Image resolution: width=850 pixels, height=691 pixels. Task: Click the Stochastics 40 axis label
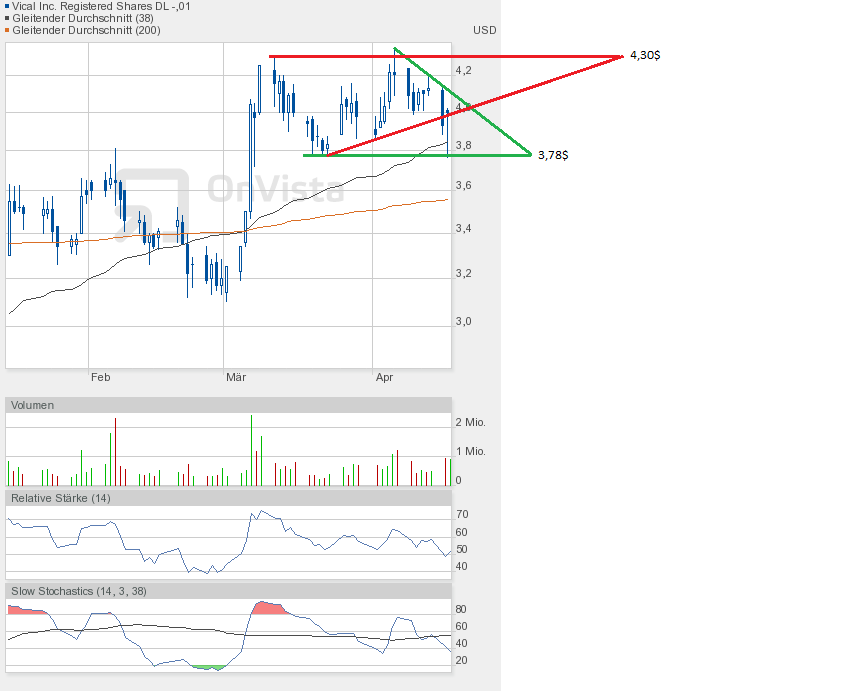(x=461, y=643)
